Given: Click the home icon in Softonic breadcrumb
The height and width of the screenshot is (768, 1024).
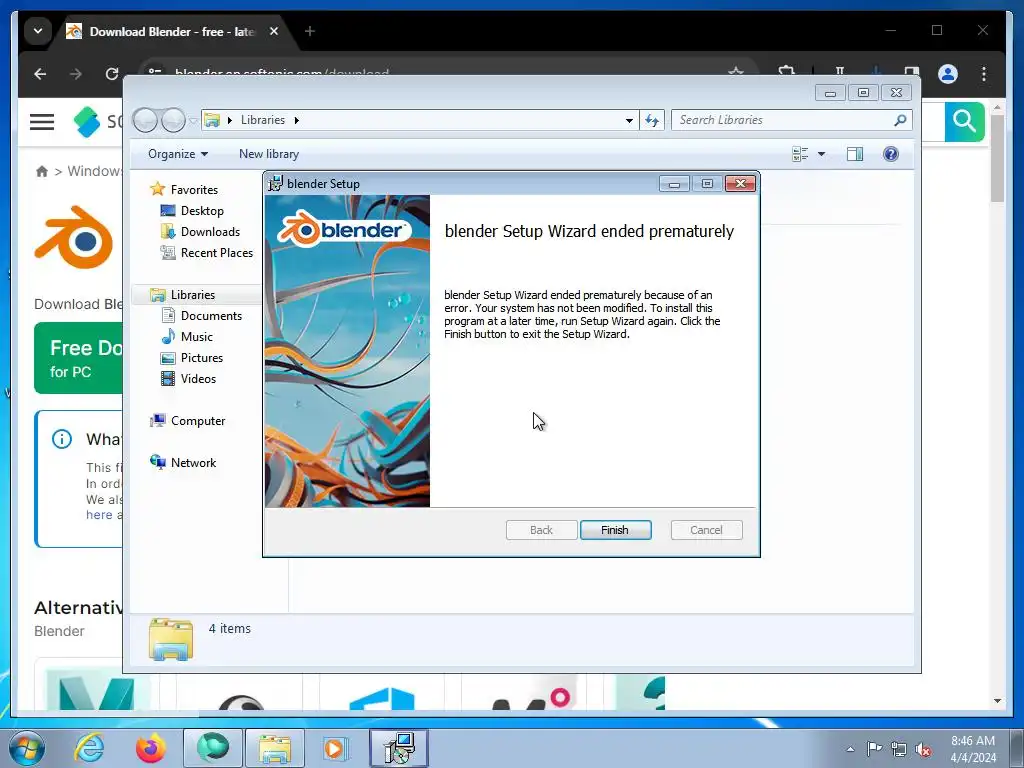Looking at the screenshot, I should click(42, 171).
